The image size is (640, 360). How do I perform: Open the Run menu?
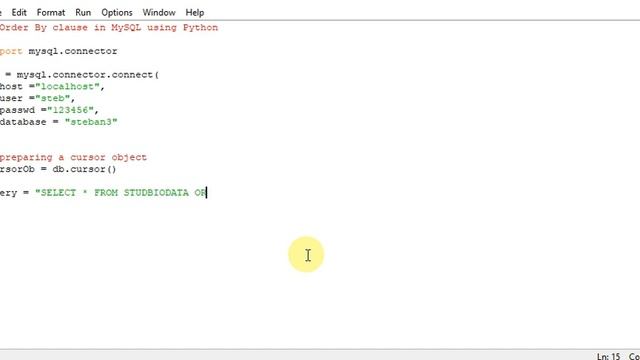tap(83, 13)
